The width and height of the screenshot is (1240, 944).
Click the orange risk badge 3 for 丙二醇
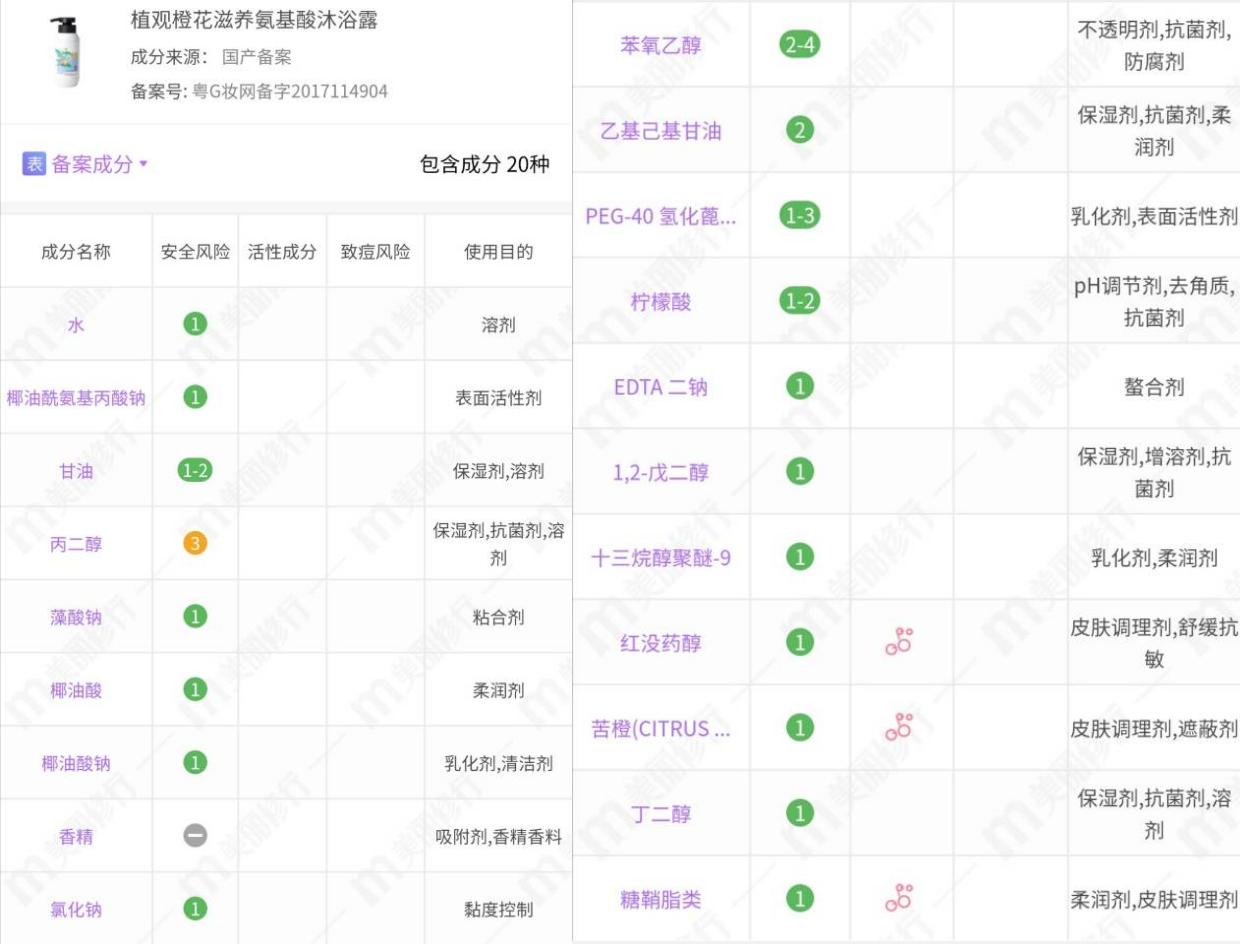(196, 544)
